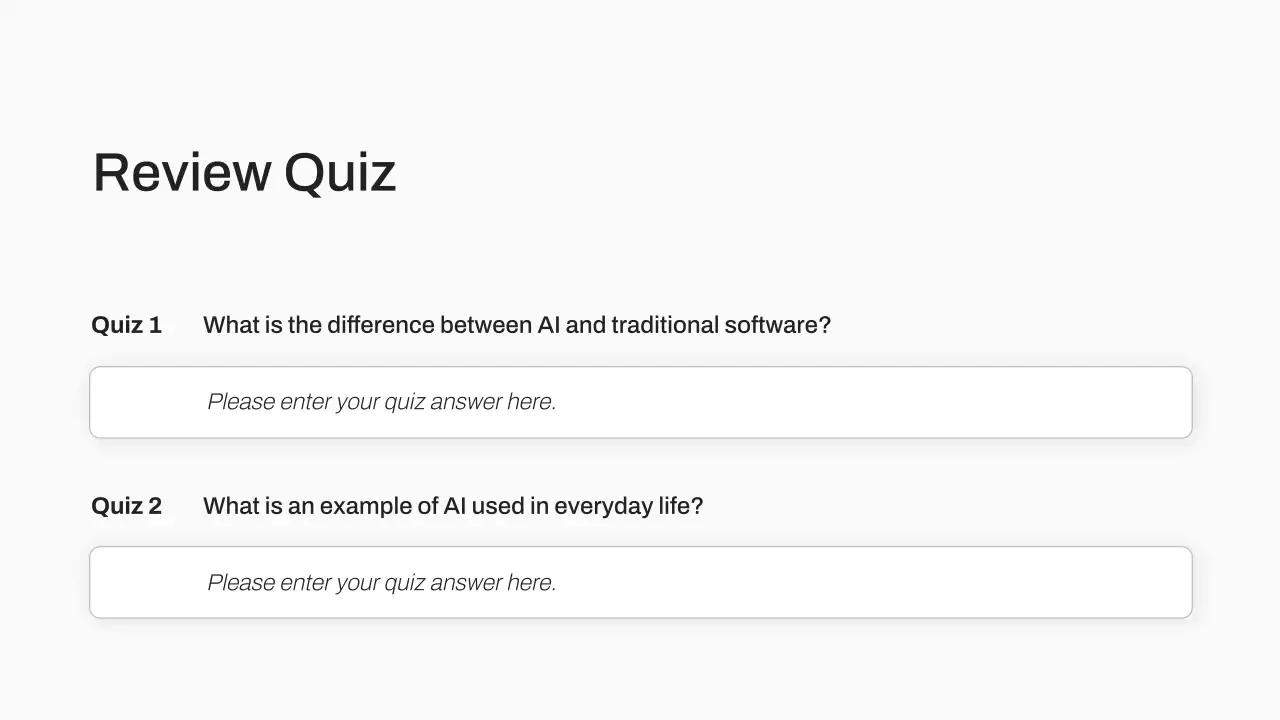Click the bold "Quiz 2" label
This screenshot has width=1280, height=720.
click(126, 506)
